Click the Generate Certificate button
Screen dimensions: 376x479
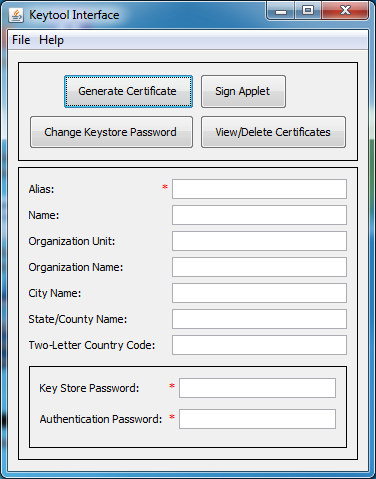(128, 91)
